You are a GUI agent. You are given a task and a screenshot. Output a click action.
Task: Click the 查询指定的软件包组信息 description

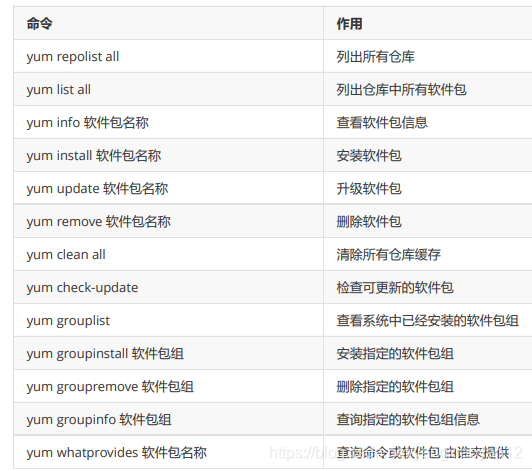428,419
